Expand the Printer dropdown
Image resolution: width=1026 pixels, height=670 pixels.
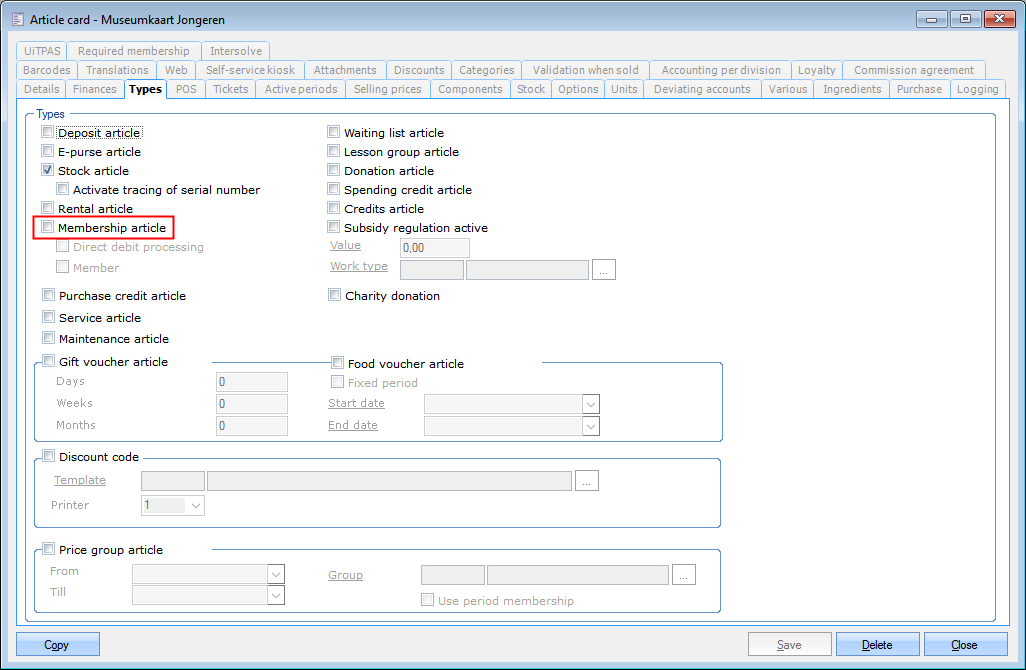[195, 506]
